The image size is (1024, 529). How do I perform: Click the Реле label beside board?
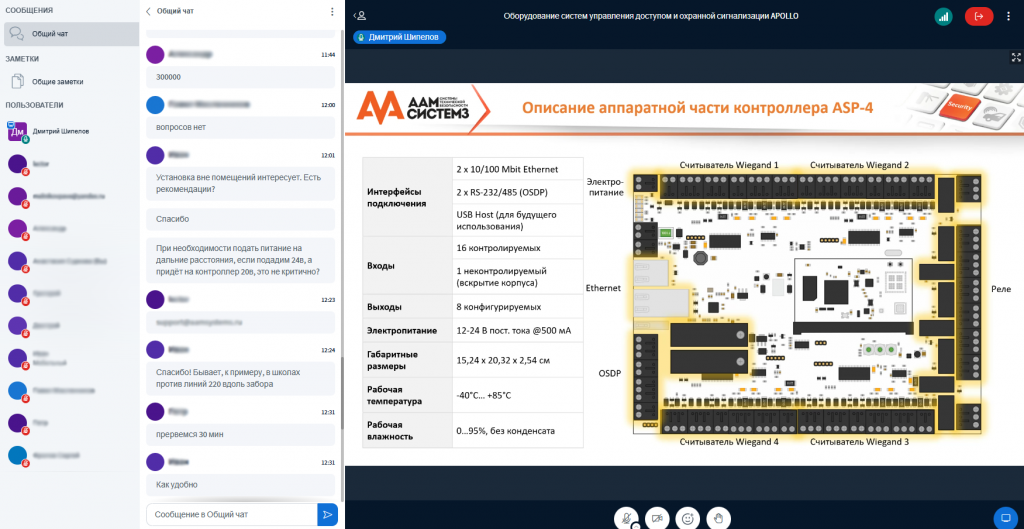click(999, 288)
